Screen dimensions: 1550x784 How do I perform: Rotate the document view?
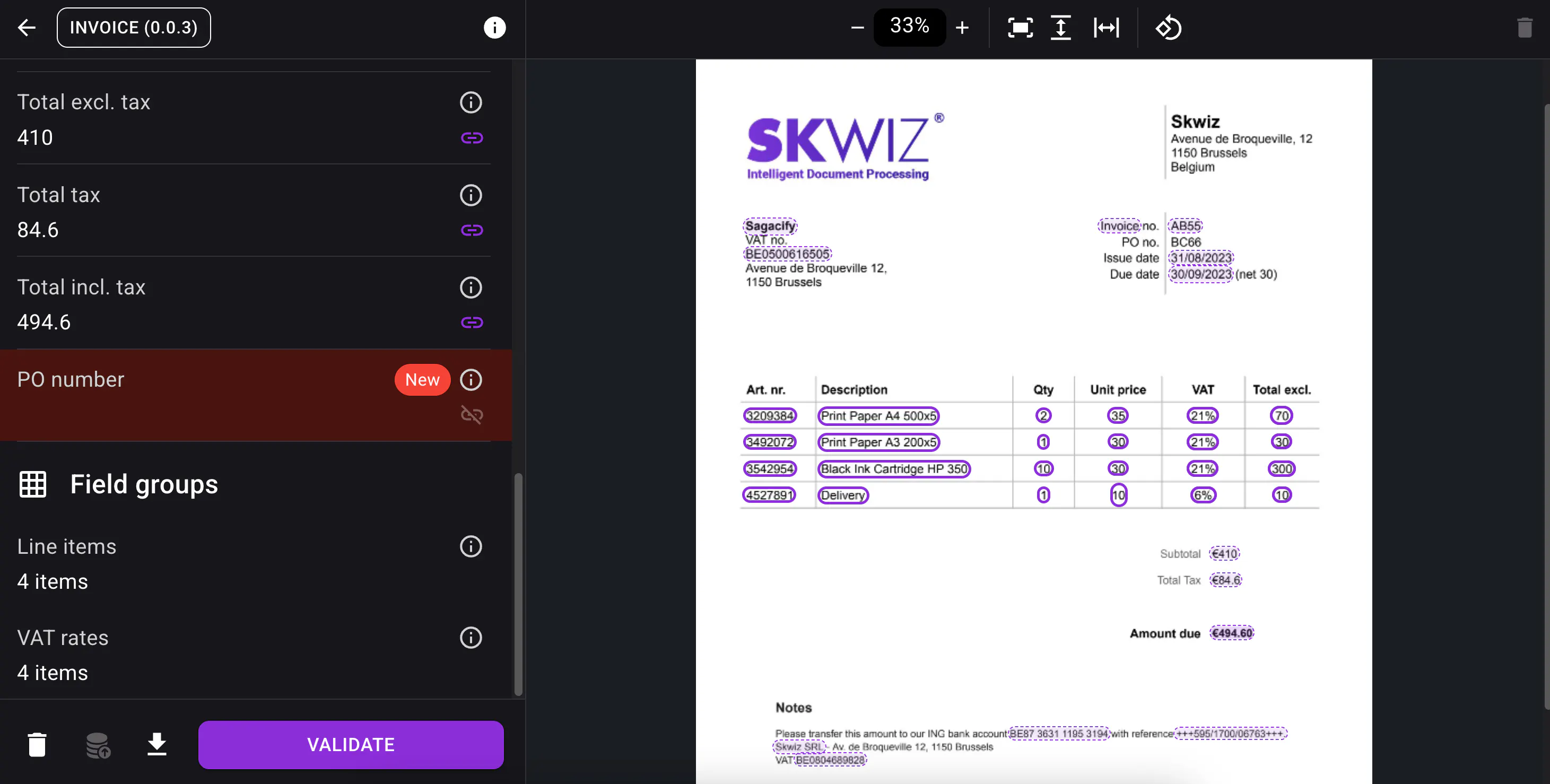click(1168, 28)
